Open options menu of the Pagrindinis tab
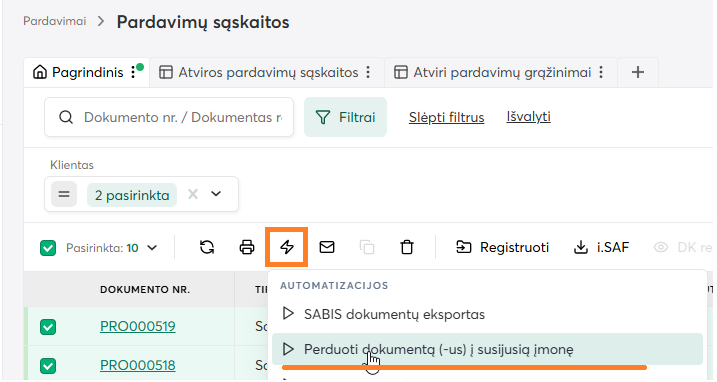 (133, 72)
